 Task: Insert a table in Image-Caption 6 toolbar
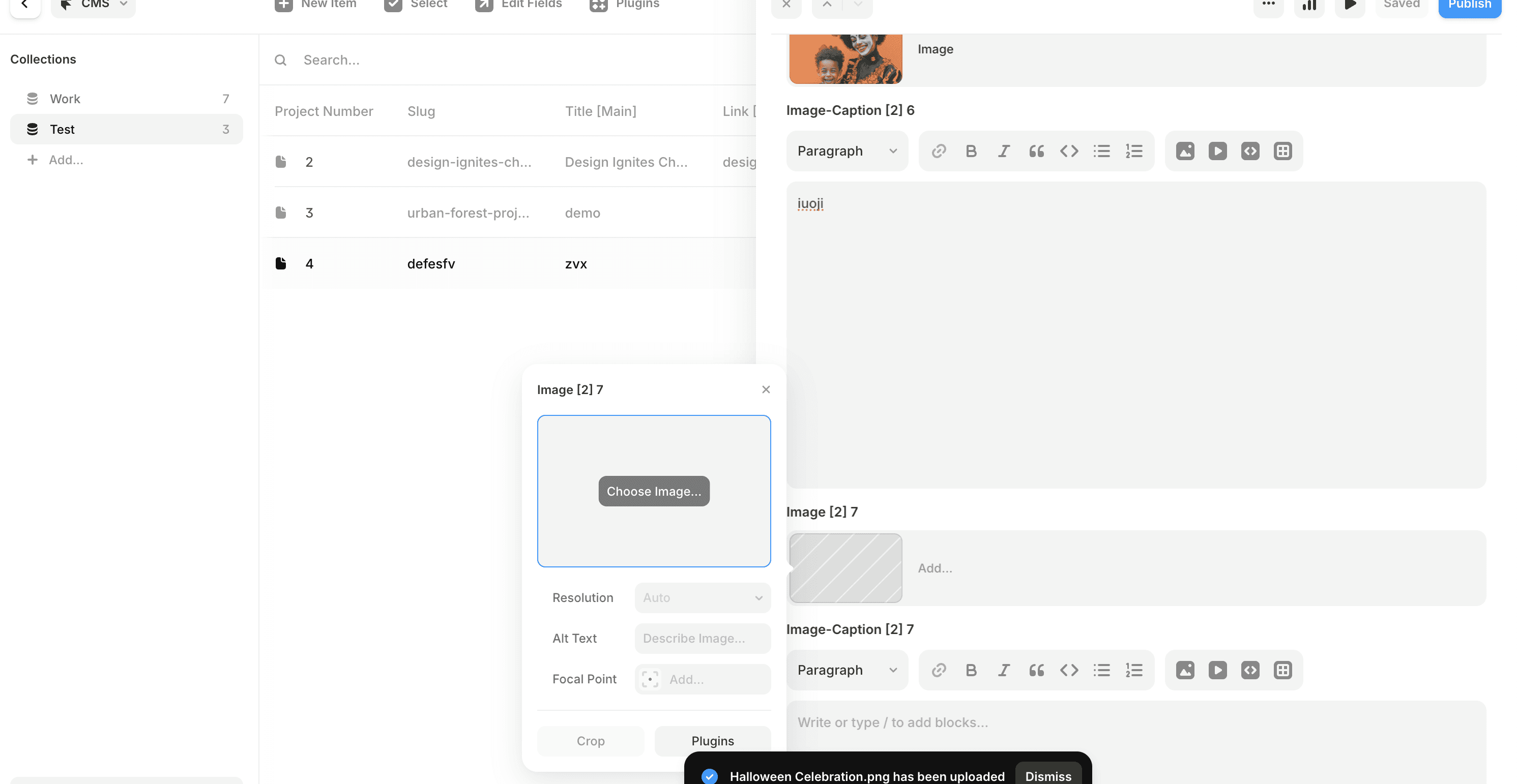(x=1282, y=152)
